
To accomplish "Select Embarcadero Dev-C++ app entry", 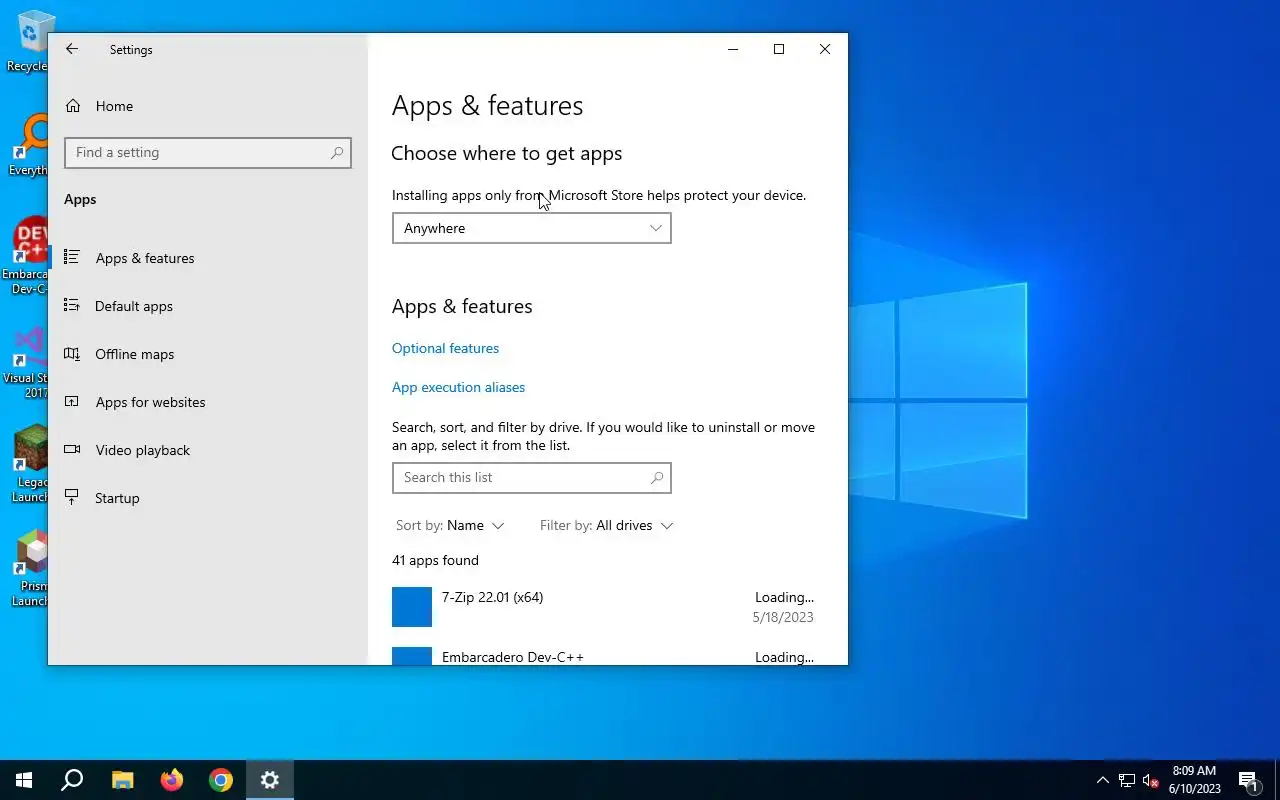I will [x=604, y=652].
